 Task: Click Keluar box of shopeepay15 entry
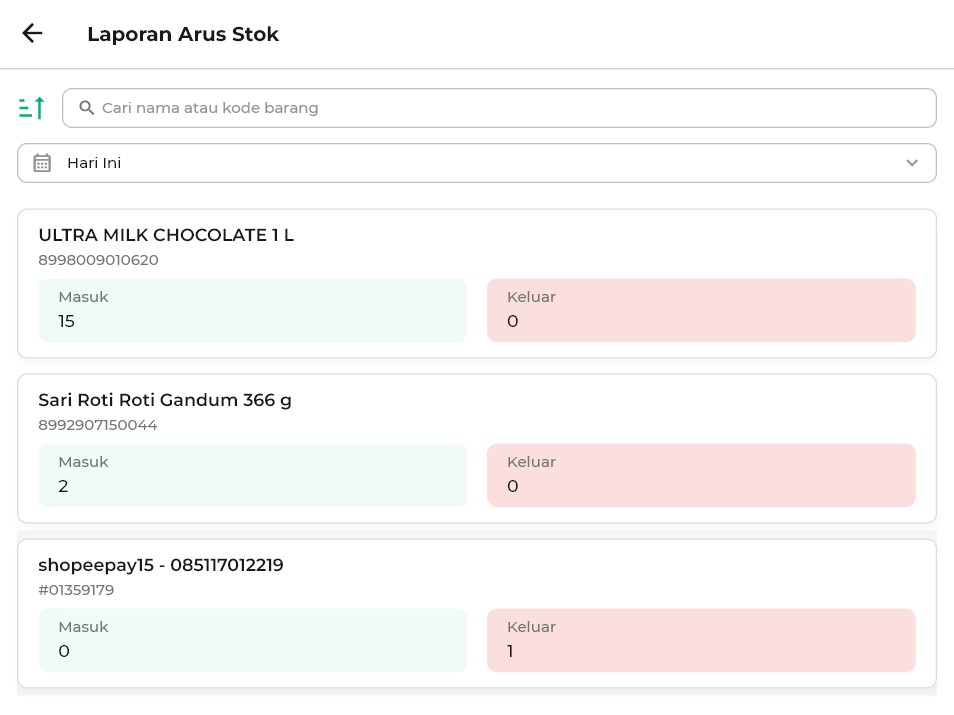pyautogui.click(x=701, y=640)
